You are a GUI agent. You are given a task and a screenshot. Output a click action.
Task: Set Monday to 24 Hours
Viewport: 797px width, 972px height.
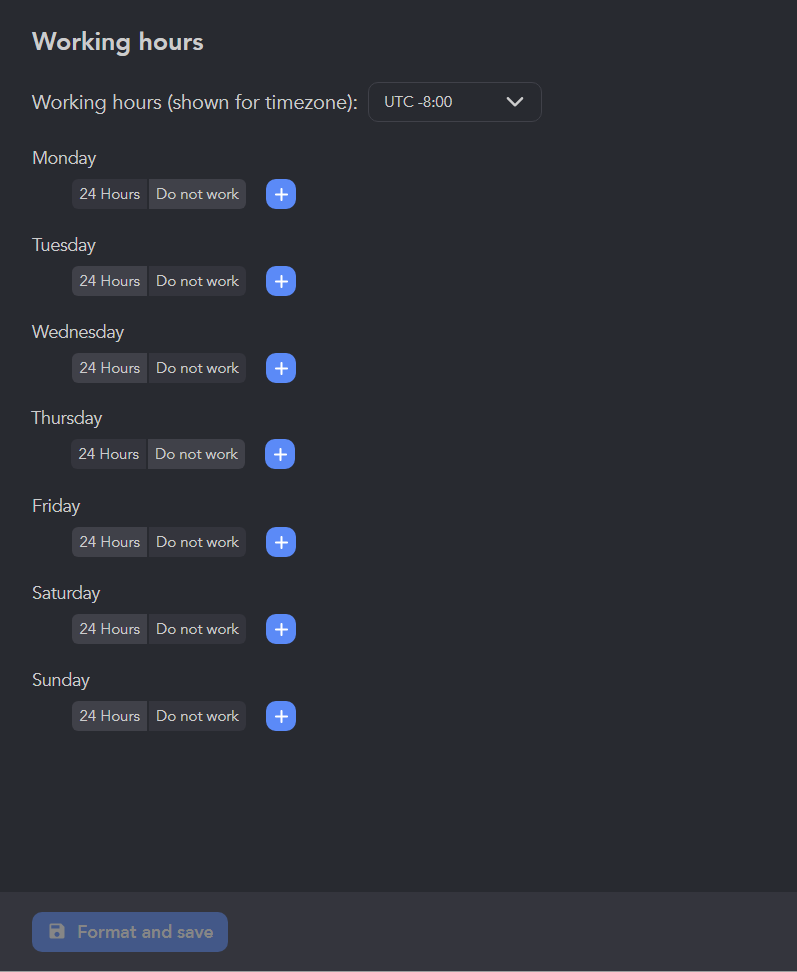110,194
